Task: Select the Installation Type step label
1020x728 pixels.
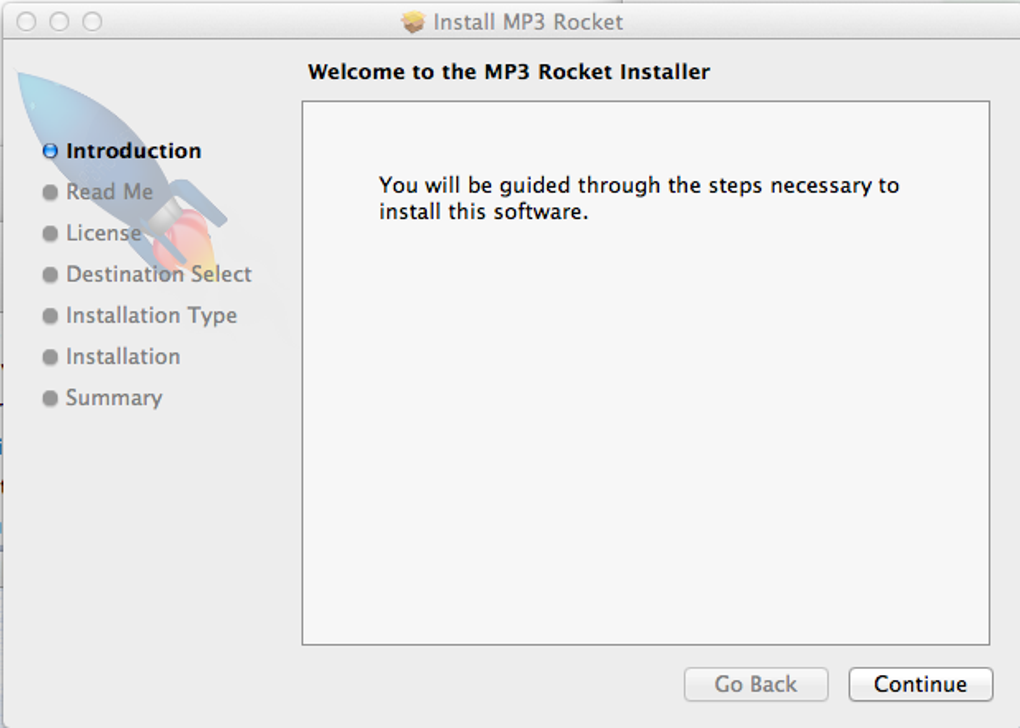Action: tap(151, 315)
